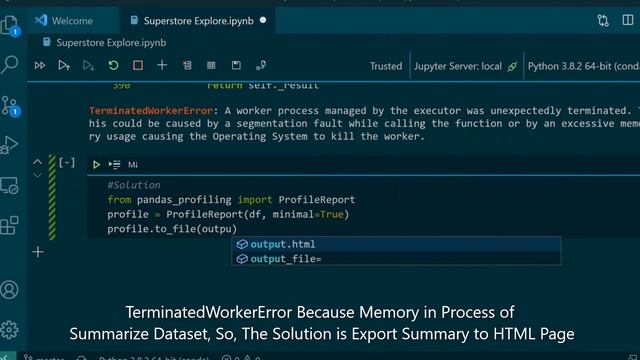Run the Solution cell by line
The image size is (640, 360).
click(x=115, y=164)
